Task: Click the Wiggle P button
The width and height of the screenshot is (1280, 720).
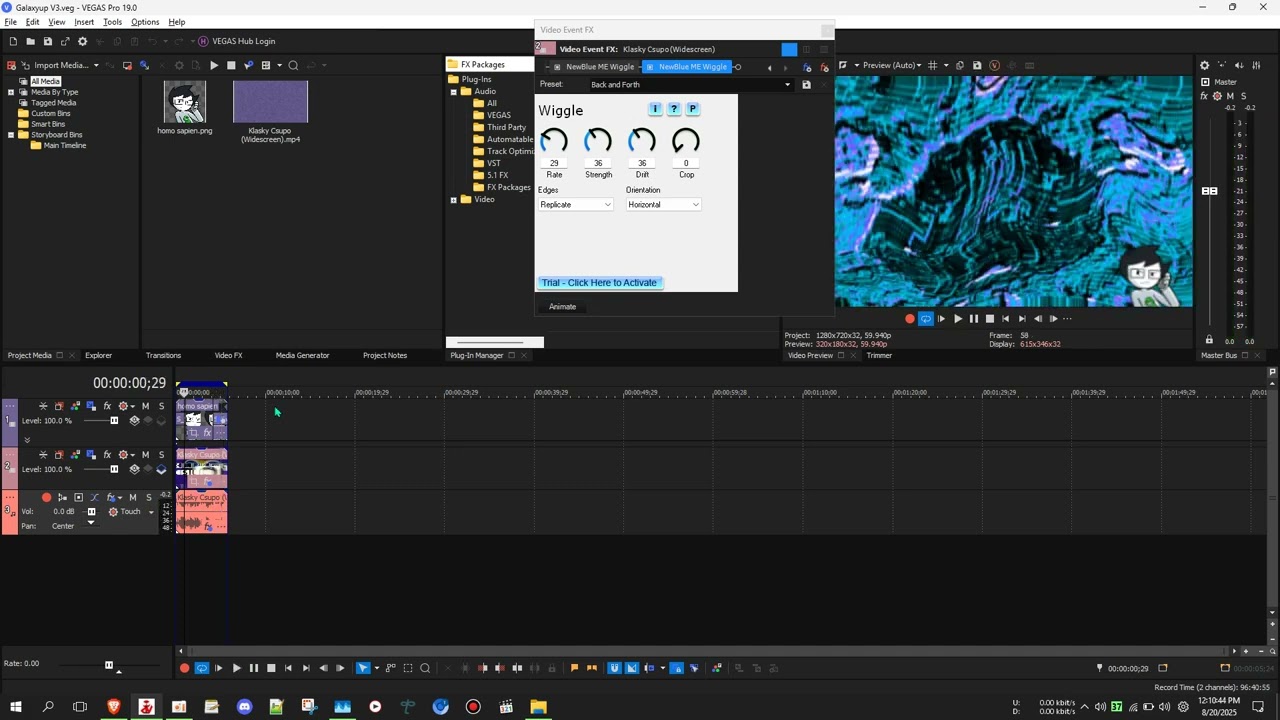Action: coord(692,109)
